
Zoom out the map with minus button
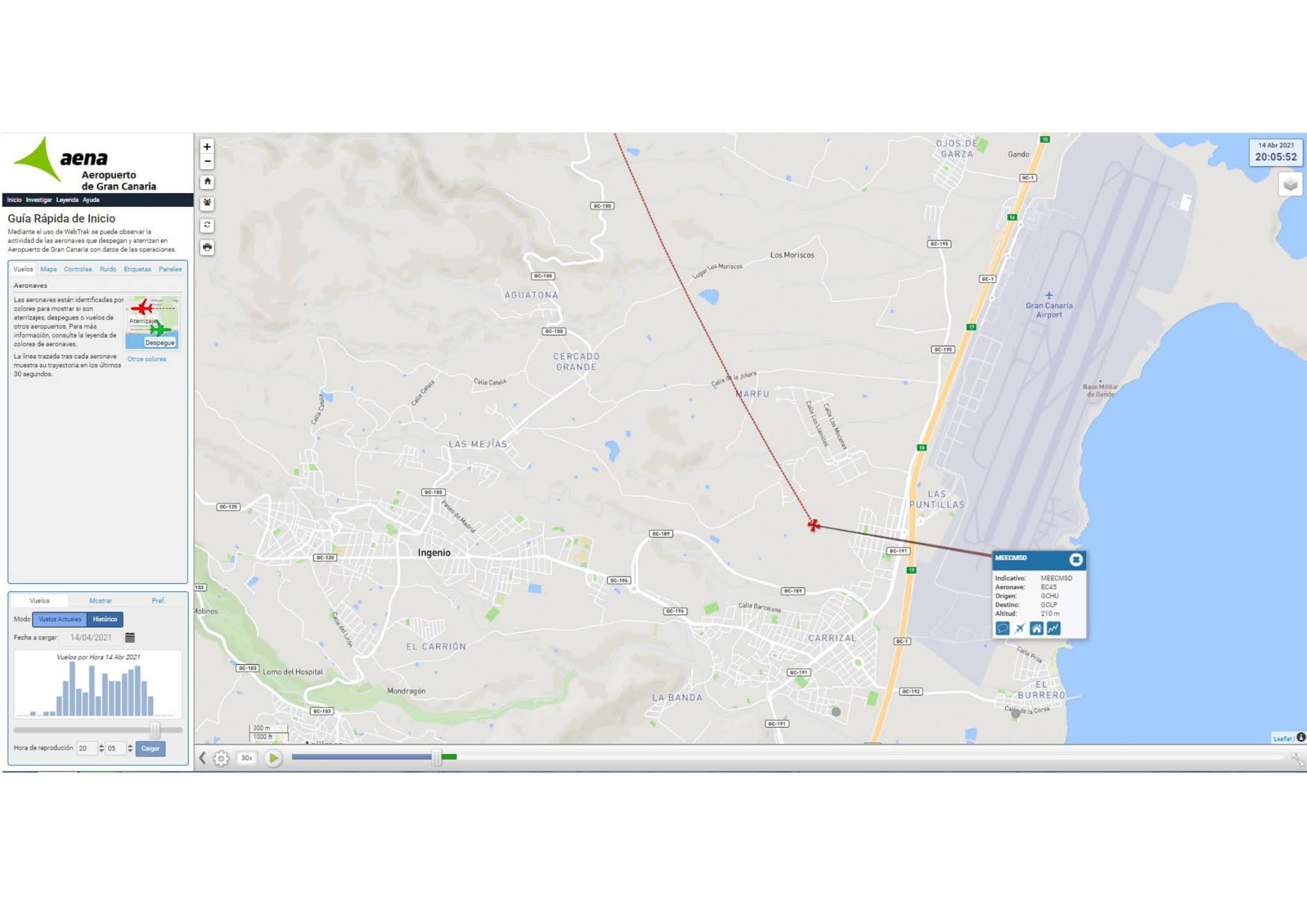tap(207, 161)
